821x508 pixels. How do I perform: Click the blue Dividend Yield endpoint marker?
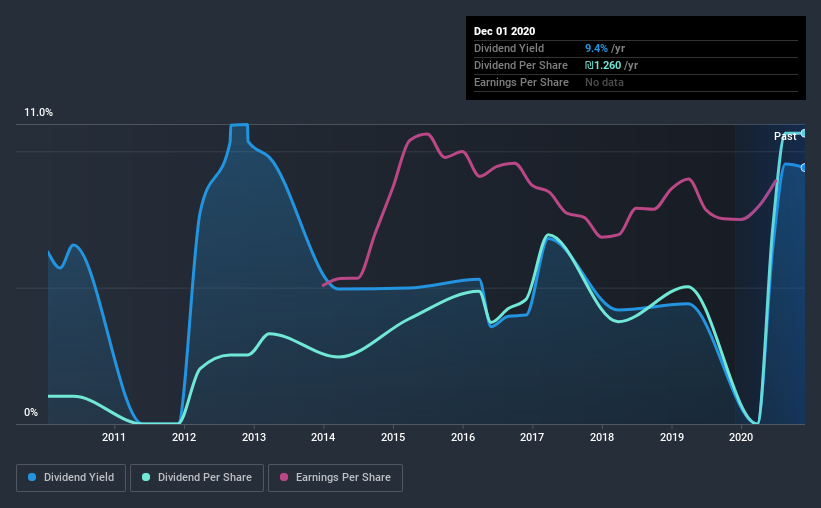[x=803, y=168]
